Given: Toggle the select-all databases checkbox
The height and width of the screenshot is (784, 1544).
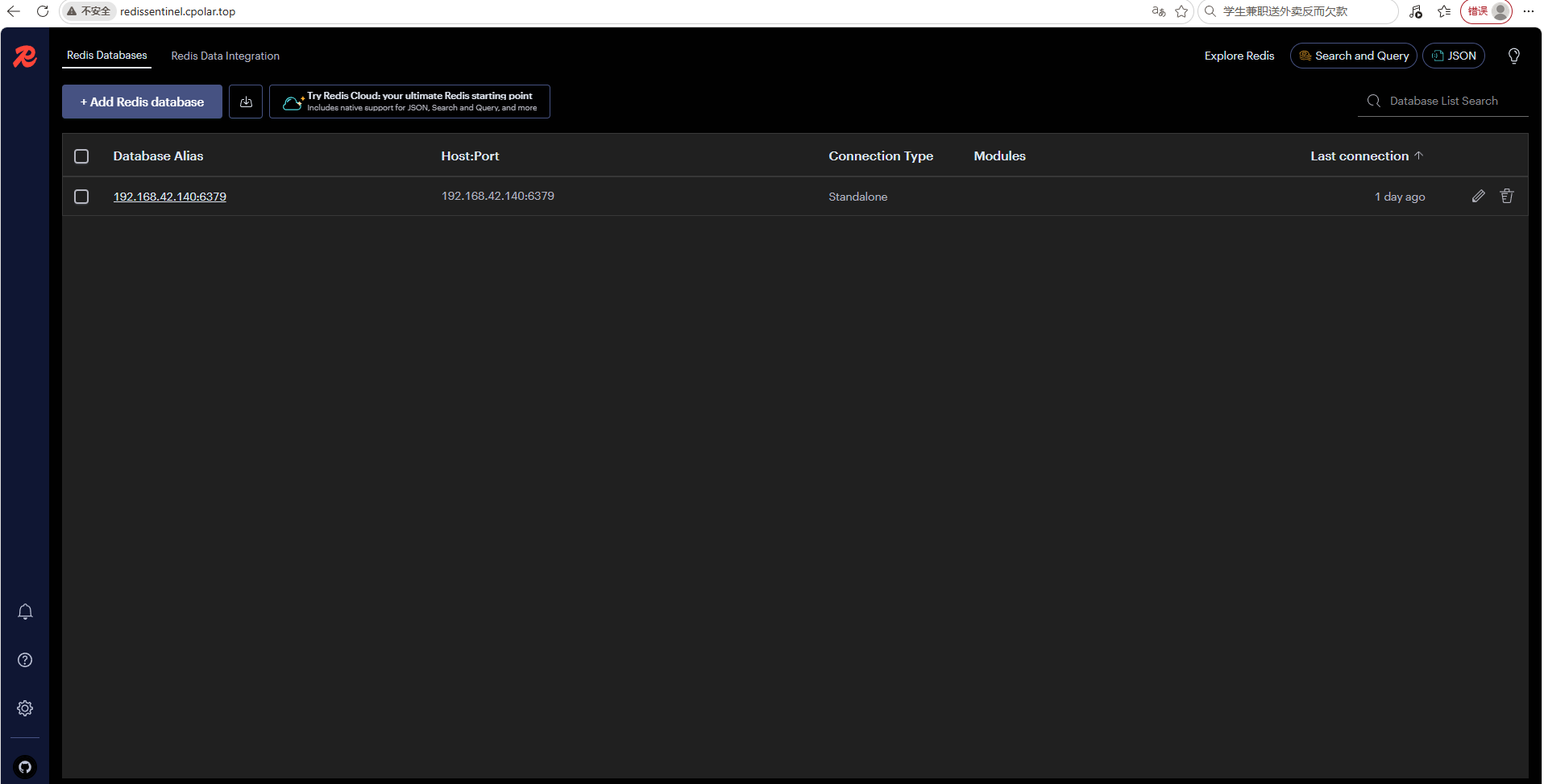Looking at the screenshot, I should [81, 156].
